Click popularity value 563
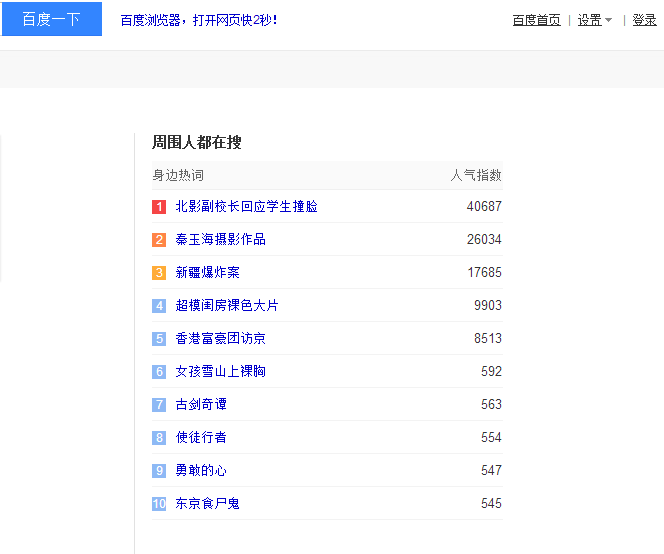 pyautogui.click(x=491, y=404)
